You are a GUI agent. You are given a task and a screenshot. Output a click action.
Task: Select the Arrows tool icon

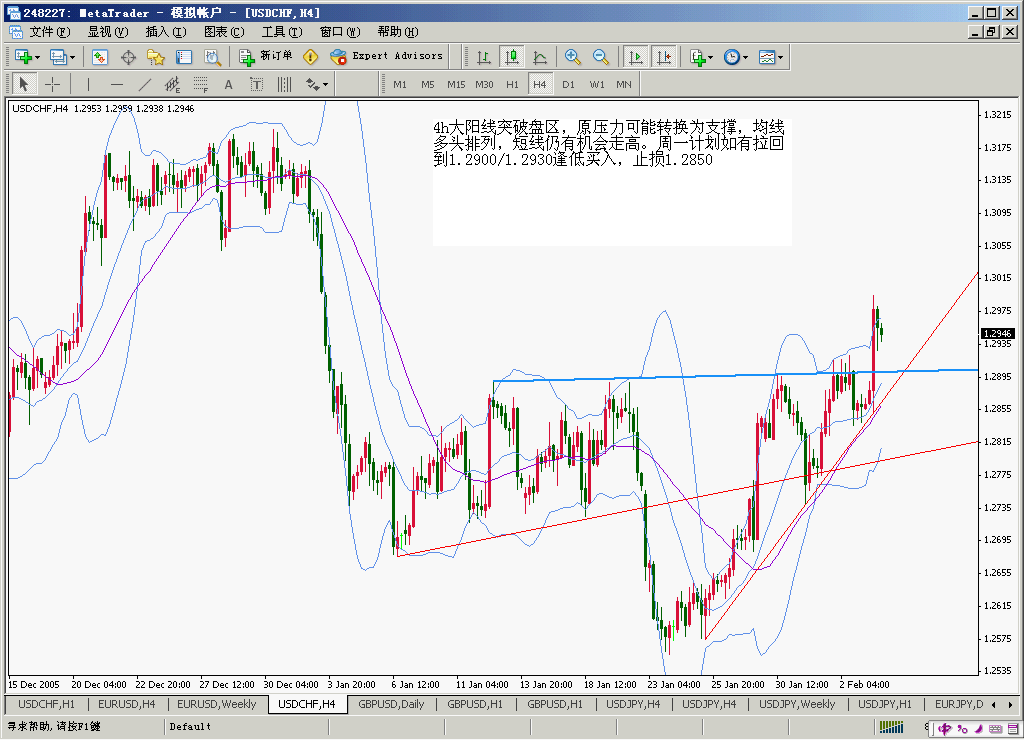click(x=312, y=84)
